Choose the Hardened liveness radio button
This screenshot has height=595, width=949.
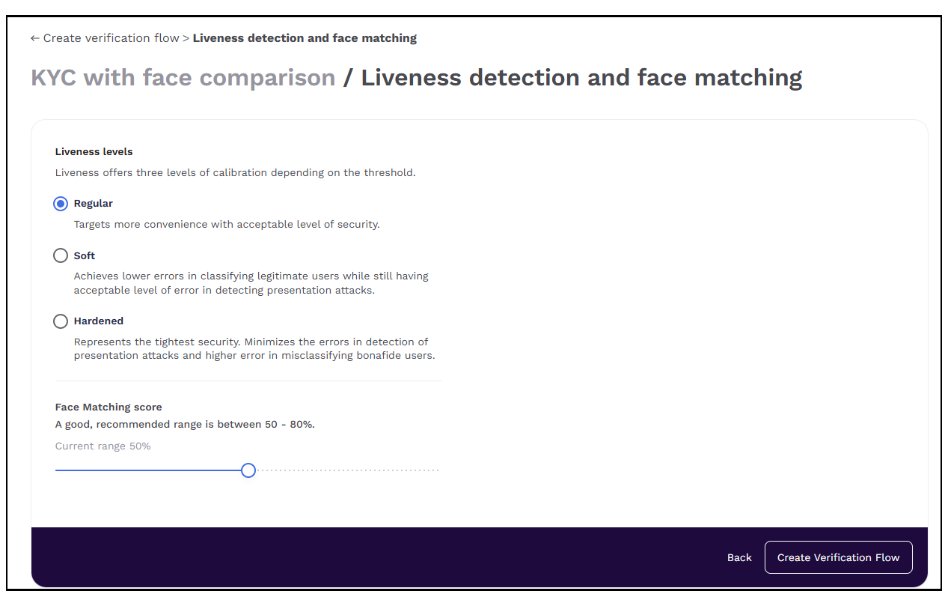click(x=61, y=322)
